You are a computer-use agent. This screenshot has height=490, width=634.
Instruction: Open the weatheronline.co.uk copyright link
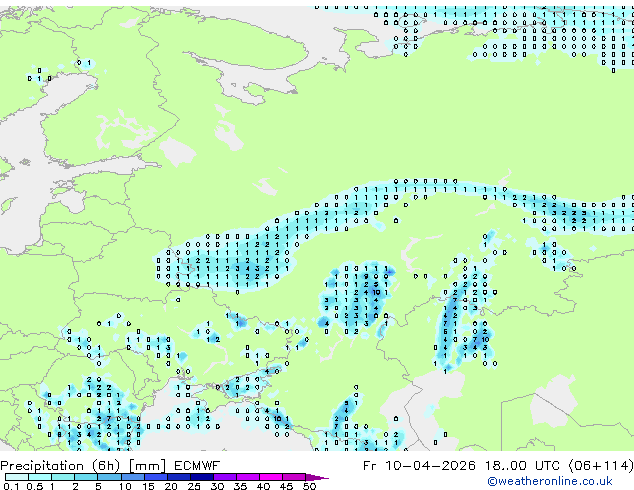550,481
